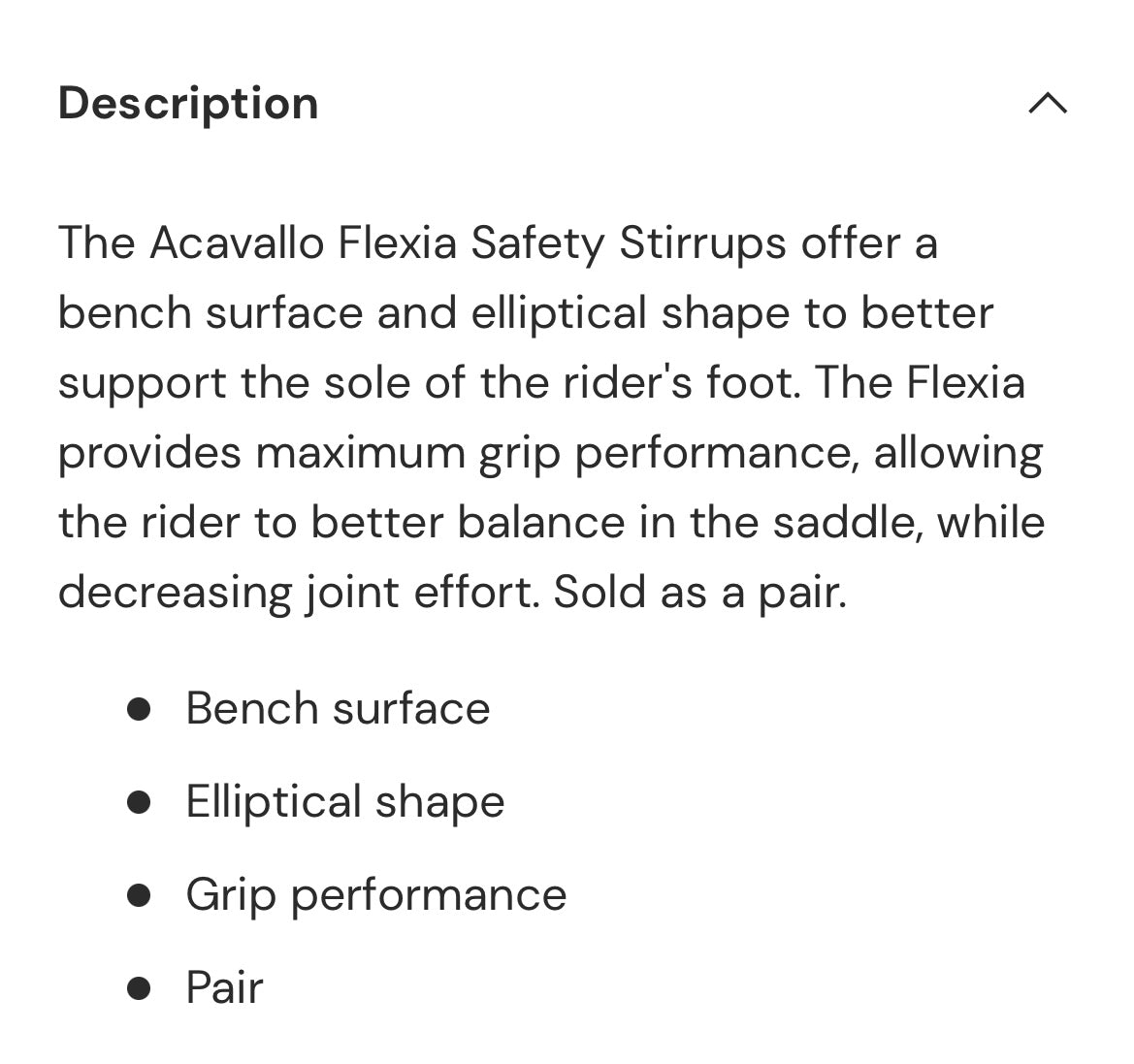Viewport: 1134px width, 1064px height.
Task: Select the Elliptical shape list item
Action: tap(345, 802)
